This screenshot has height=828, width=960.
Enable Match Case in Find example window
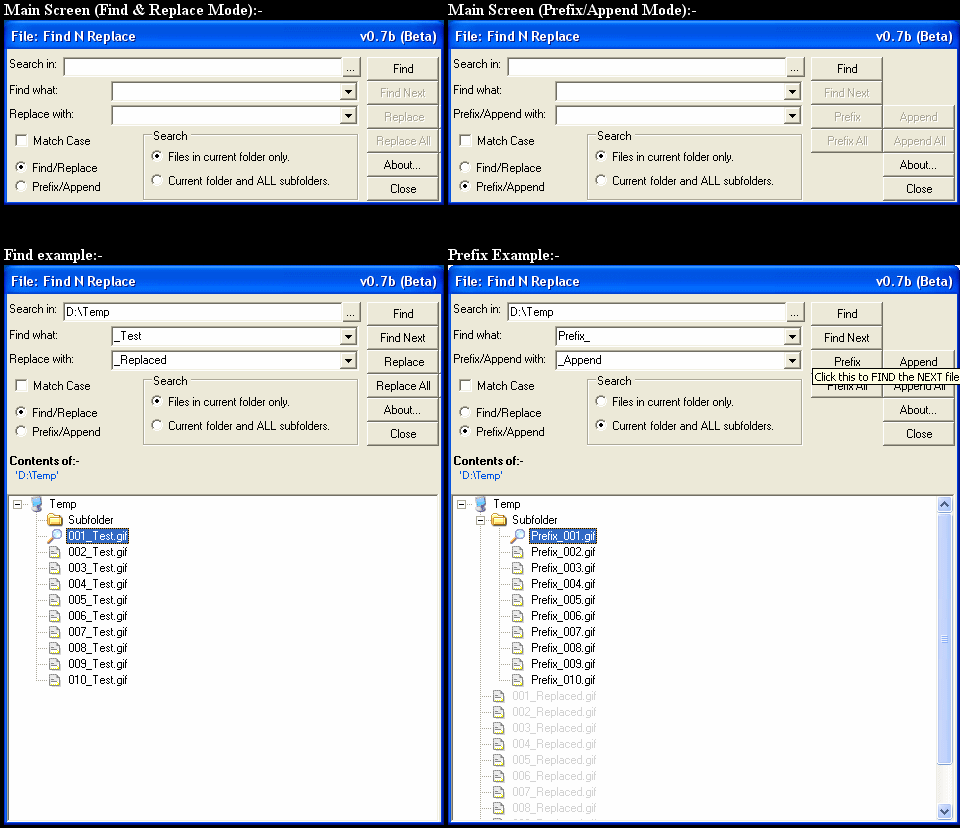tap(21, 386)
